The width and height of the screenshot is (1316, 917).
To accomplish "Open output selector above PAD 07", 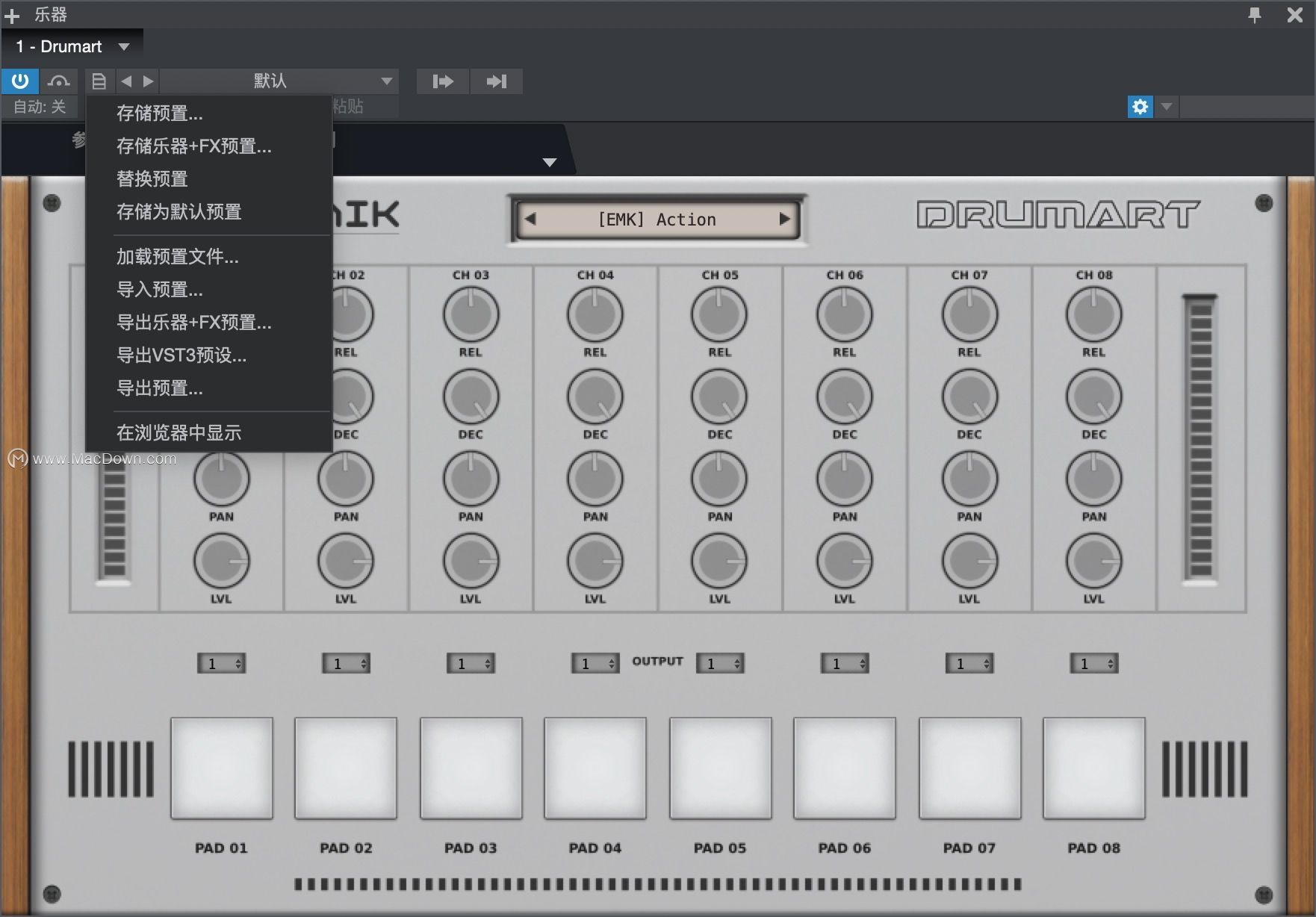I will pyautogui.click(x=969, y=663).
